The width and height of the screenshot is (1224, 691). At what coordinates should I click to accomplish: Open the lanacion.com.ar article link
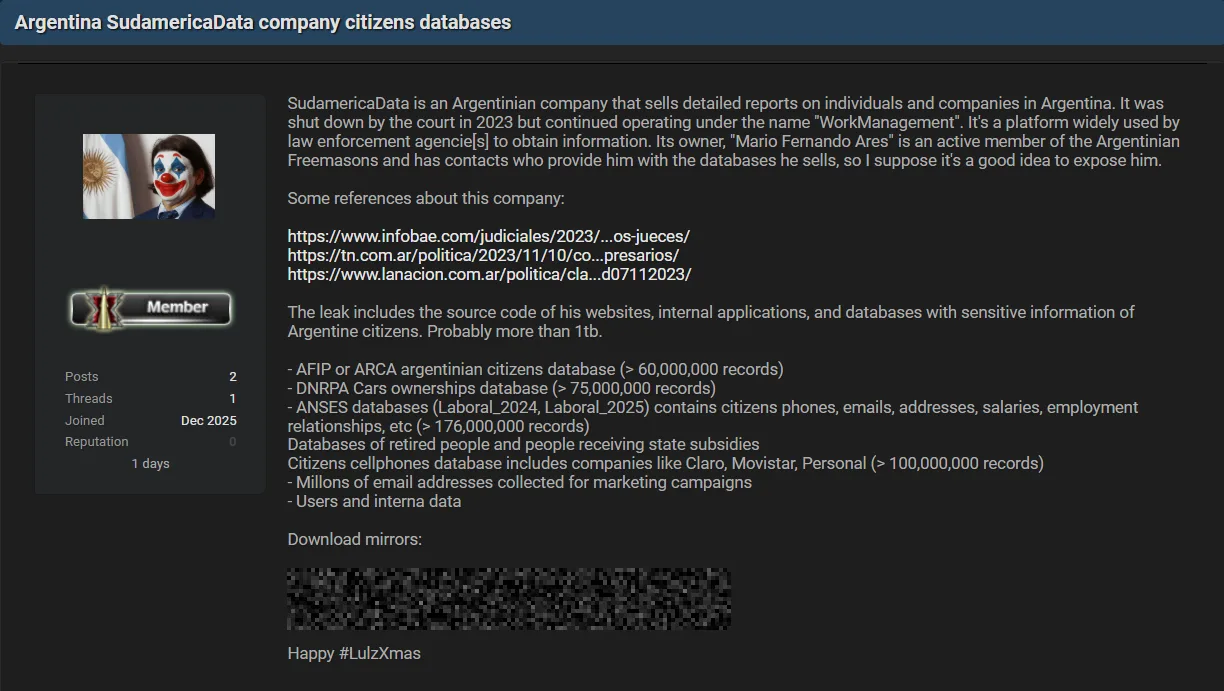click(x=489, y=274)
